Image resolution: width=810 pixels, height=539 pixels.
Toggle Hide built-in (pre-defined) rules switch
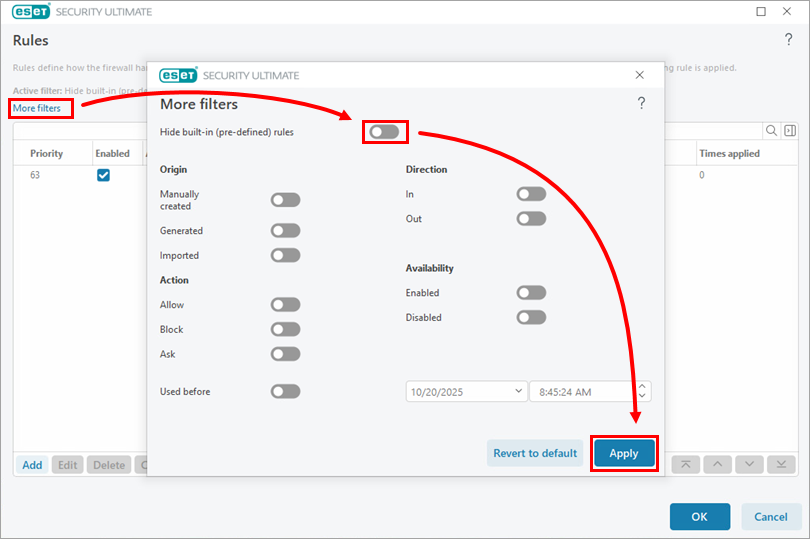click(x=384, y=132)
